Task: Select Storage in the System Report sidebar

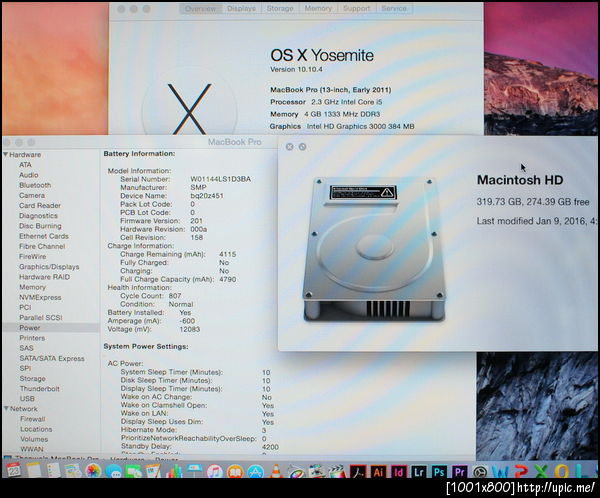Action: click(33, 379)
